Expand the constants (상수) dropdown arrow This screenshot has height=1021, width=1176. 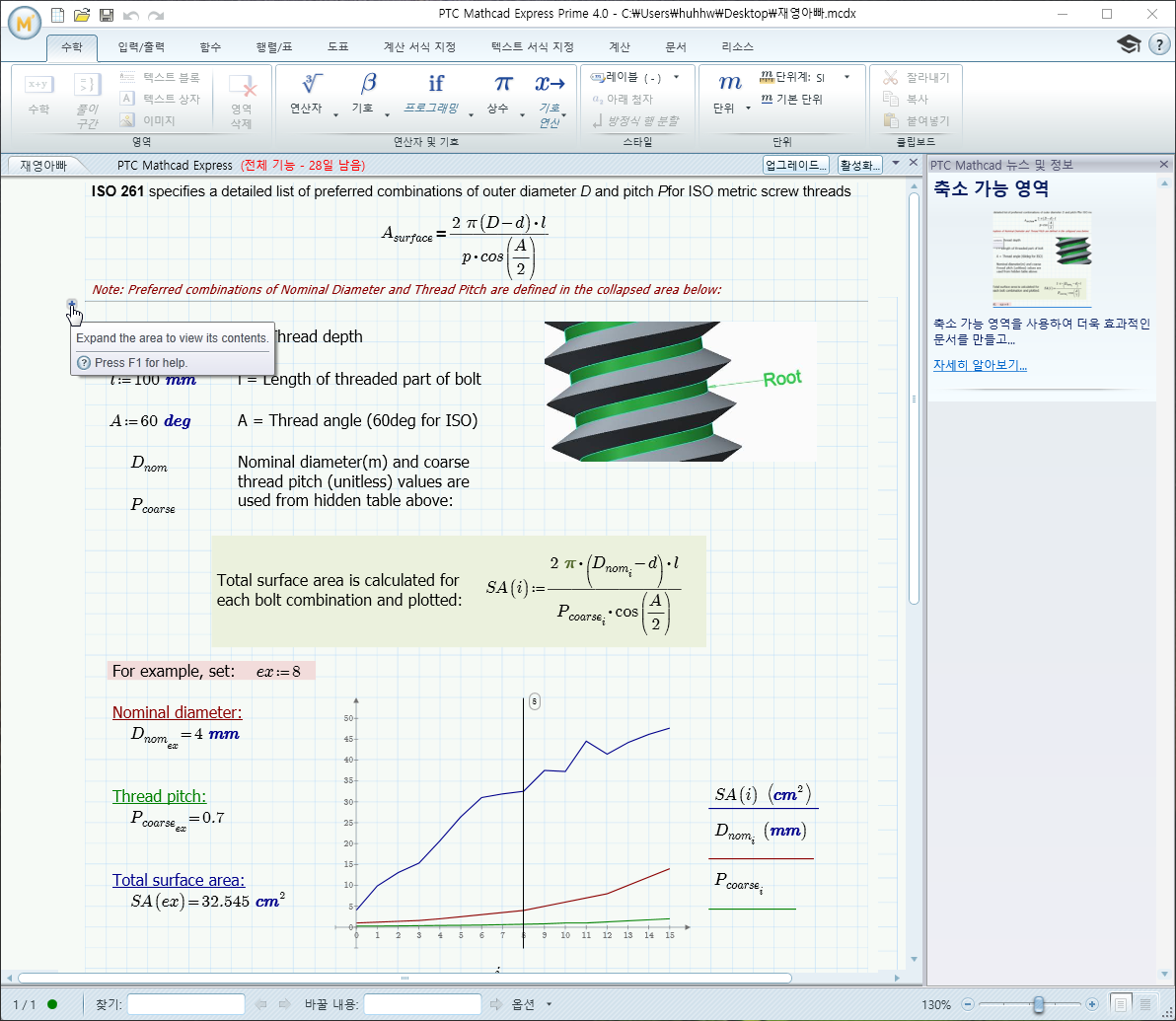tap(523, 114)
